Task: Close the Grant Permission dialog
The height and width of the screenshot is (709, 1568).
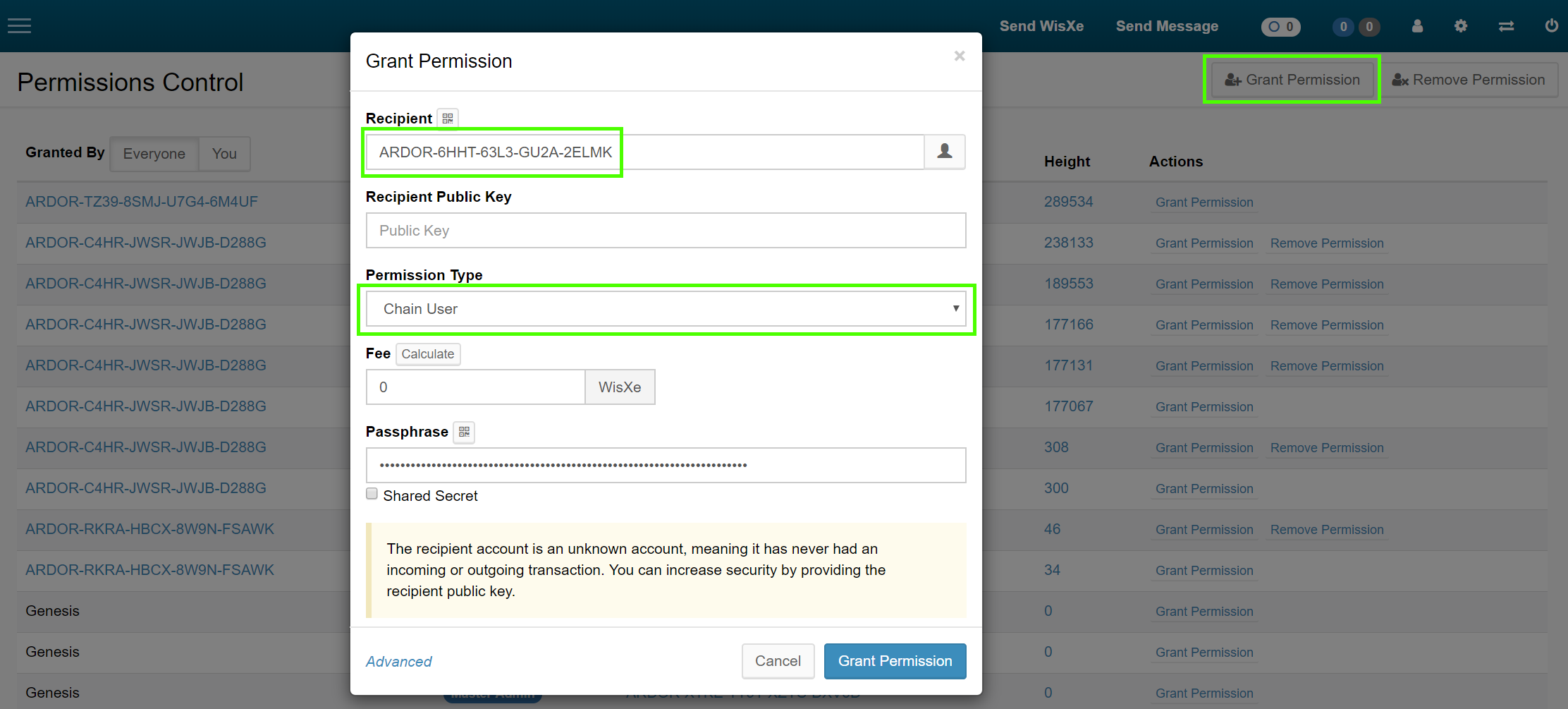Action: tap(959, 56)
